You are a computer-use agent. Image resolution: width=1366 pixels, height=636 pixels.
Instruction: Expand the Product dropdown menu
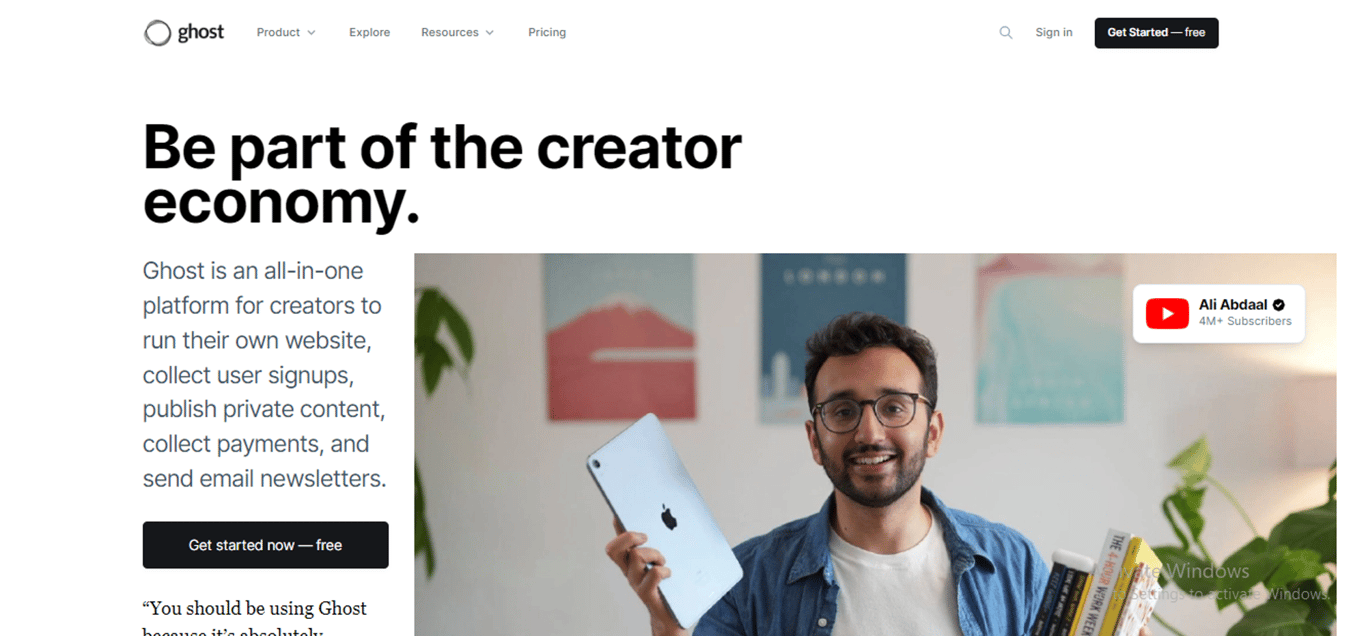pos(286,33)
